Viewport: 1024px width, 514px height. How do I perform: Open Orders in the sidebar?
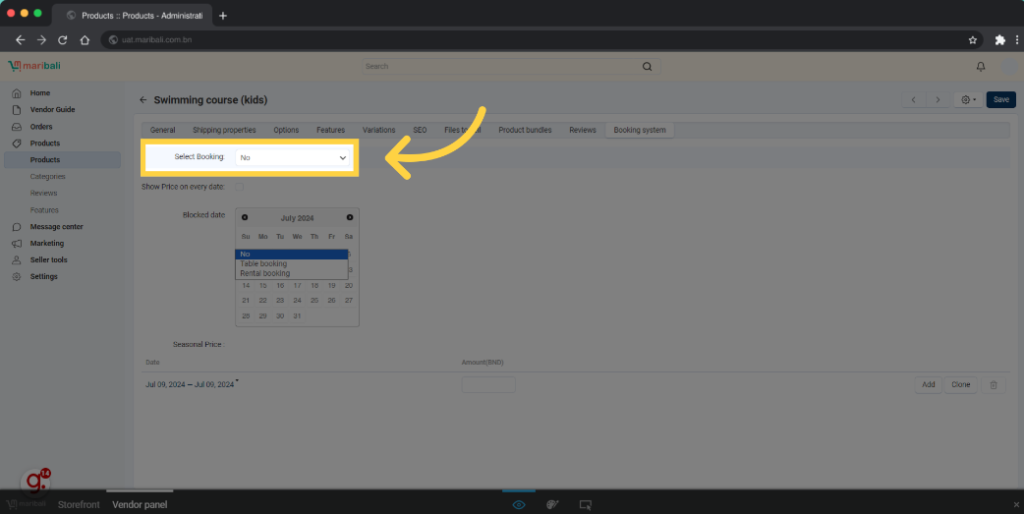pyautogui.click(x=41, y=127)
